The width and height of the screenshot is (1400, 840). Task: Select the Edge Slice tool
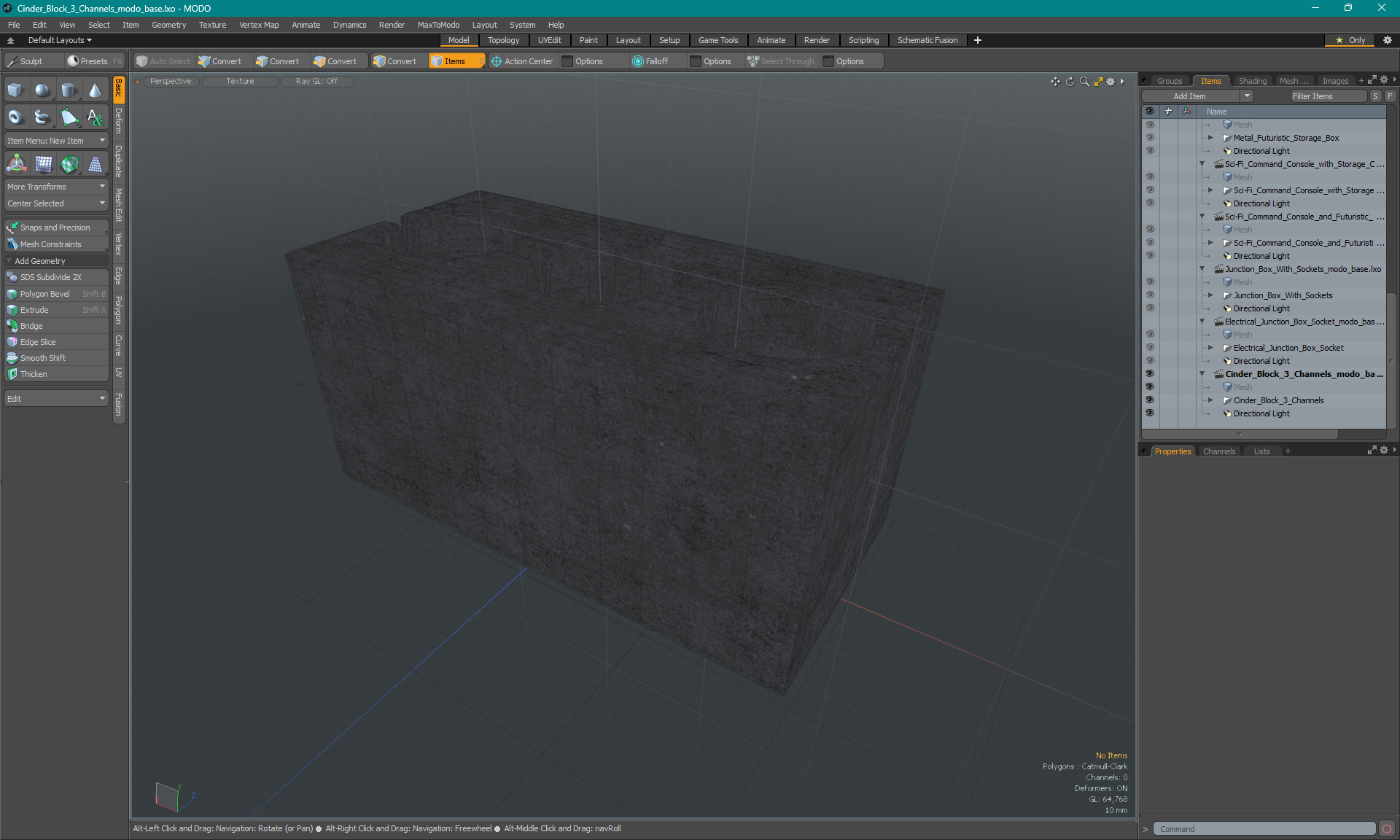(37, 341)
